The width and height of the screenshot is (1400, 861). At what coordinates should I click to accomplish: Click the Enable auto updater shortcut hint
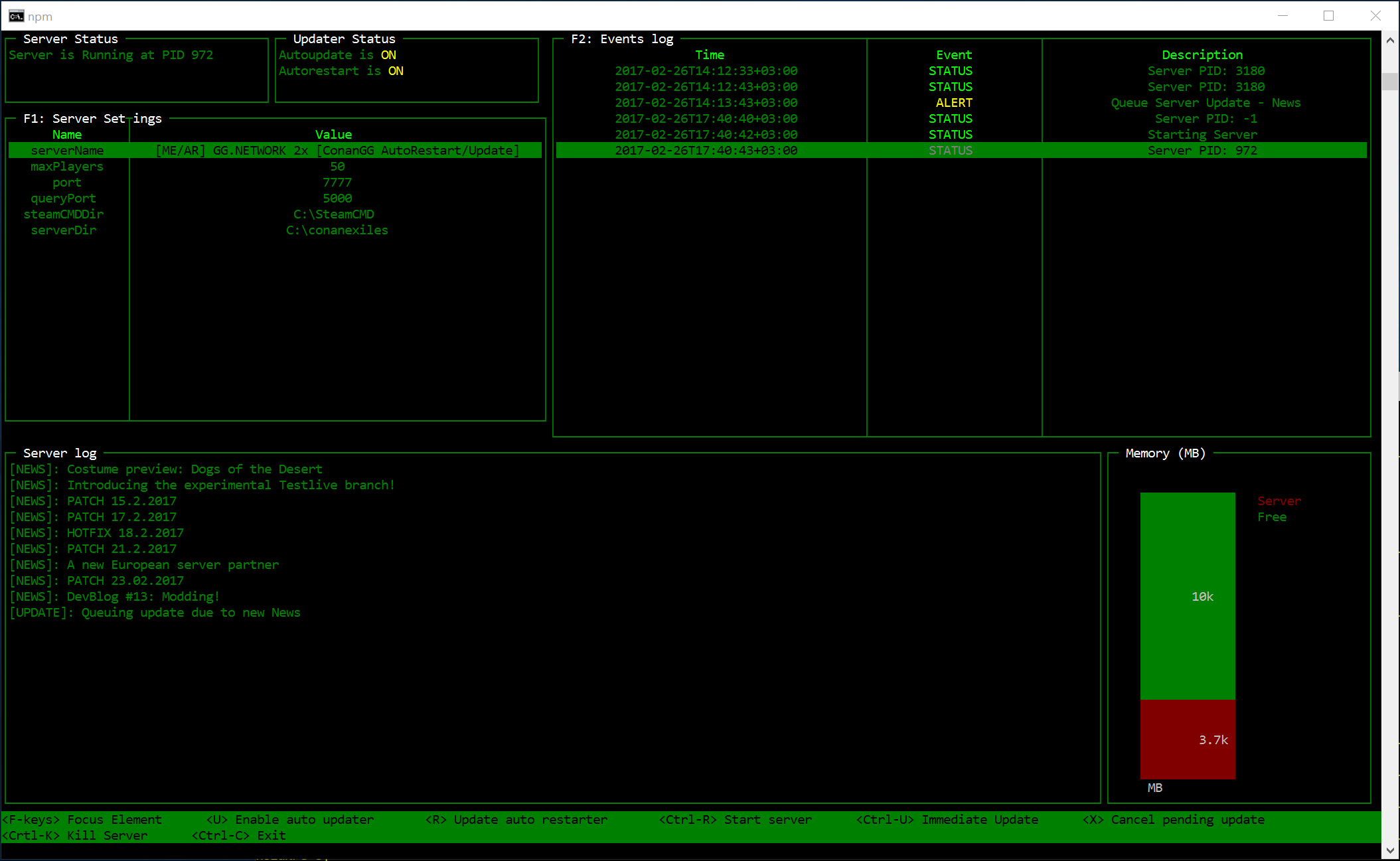(290, 820)
